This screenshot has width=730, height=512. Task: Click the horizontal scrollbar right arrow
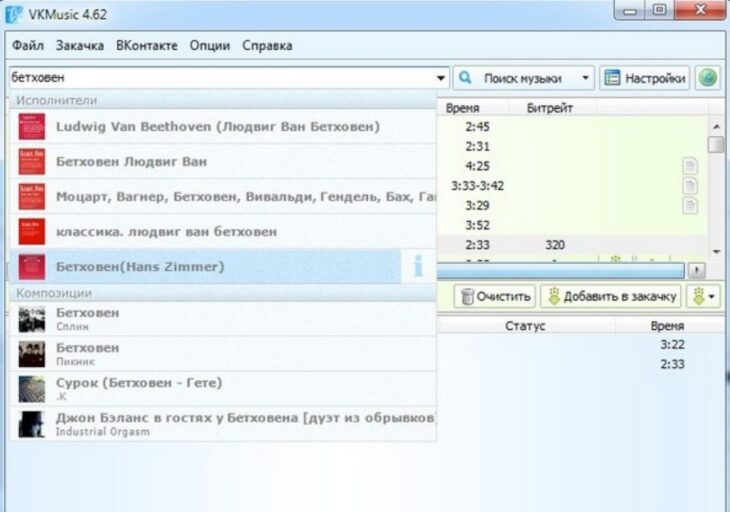pos(697,270)
